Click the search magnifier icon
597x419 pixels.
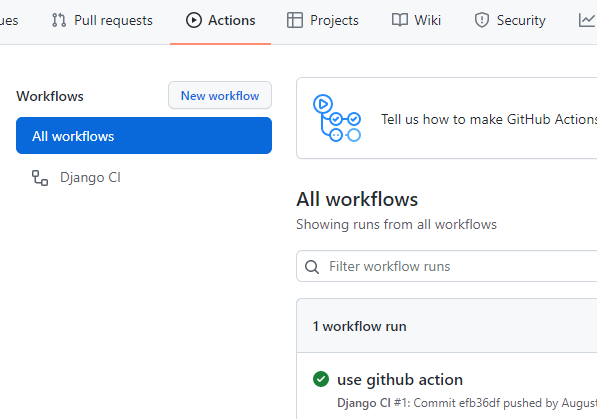tap(312, 267)
